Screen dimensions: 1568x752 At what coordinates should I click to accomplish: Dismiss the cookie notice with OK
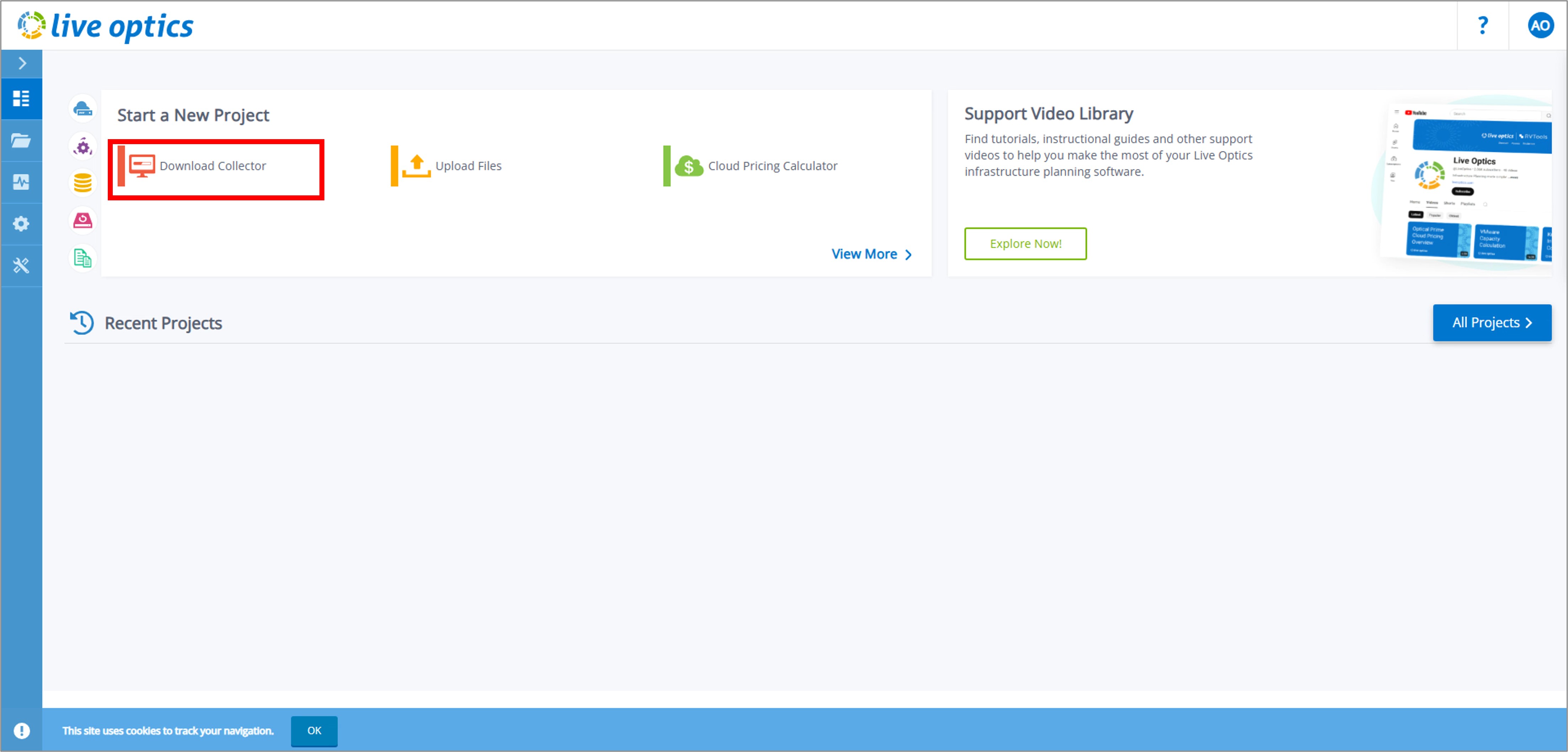pyautogui.click(x=314, y=730)
